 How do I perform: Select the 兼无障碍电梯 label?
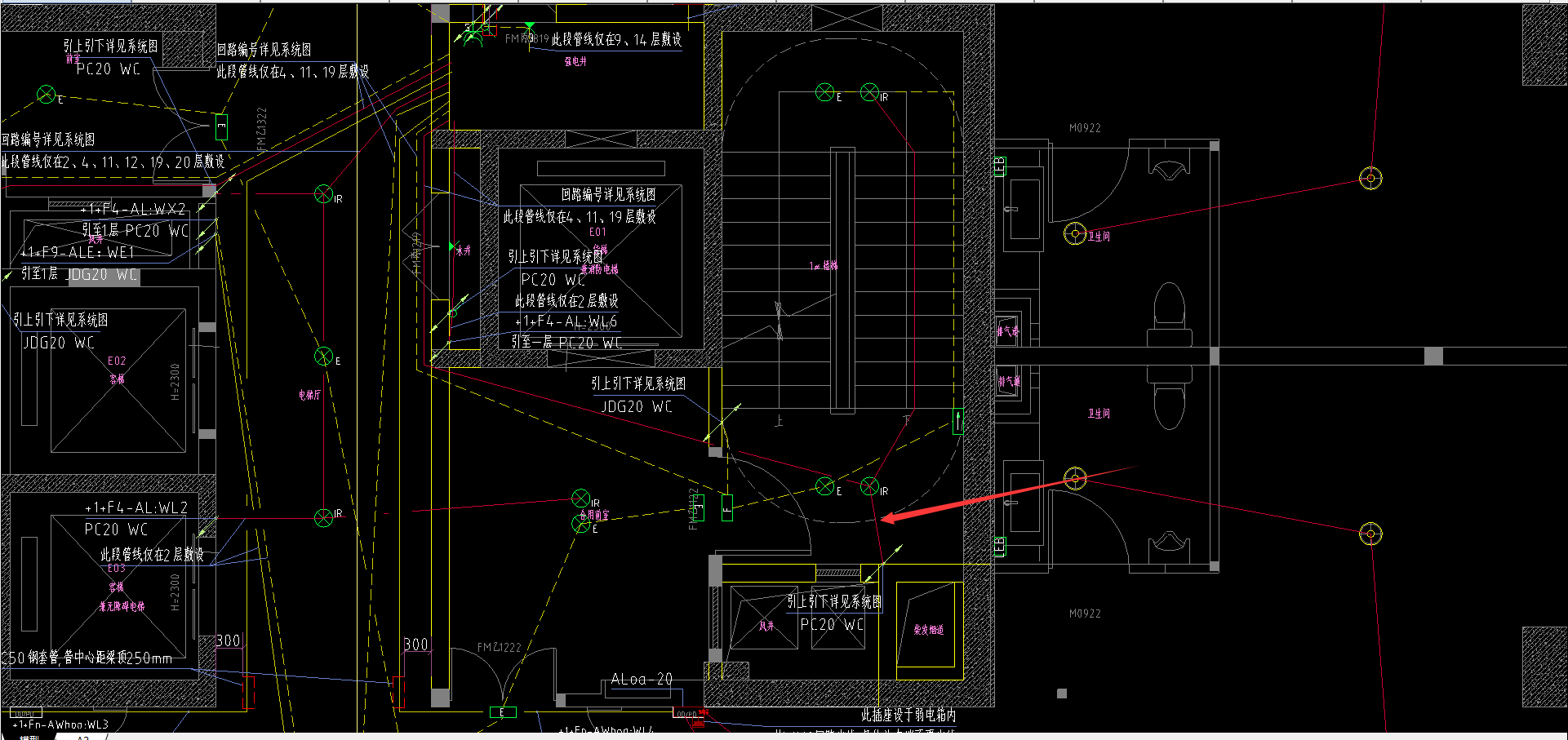[122, 606]
